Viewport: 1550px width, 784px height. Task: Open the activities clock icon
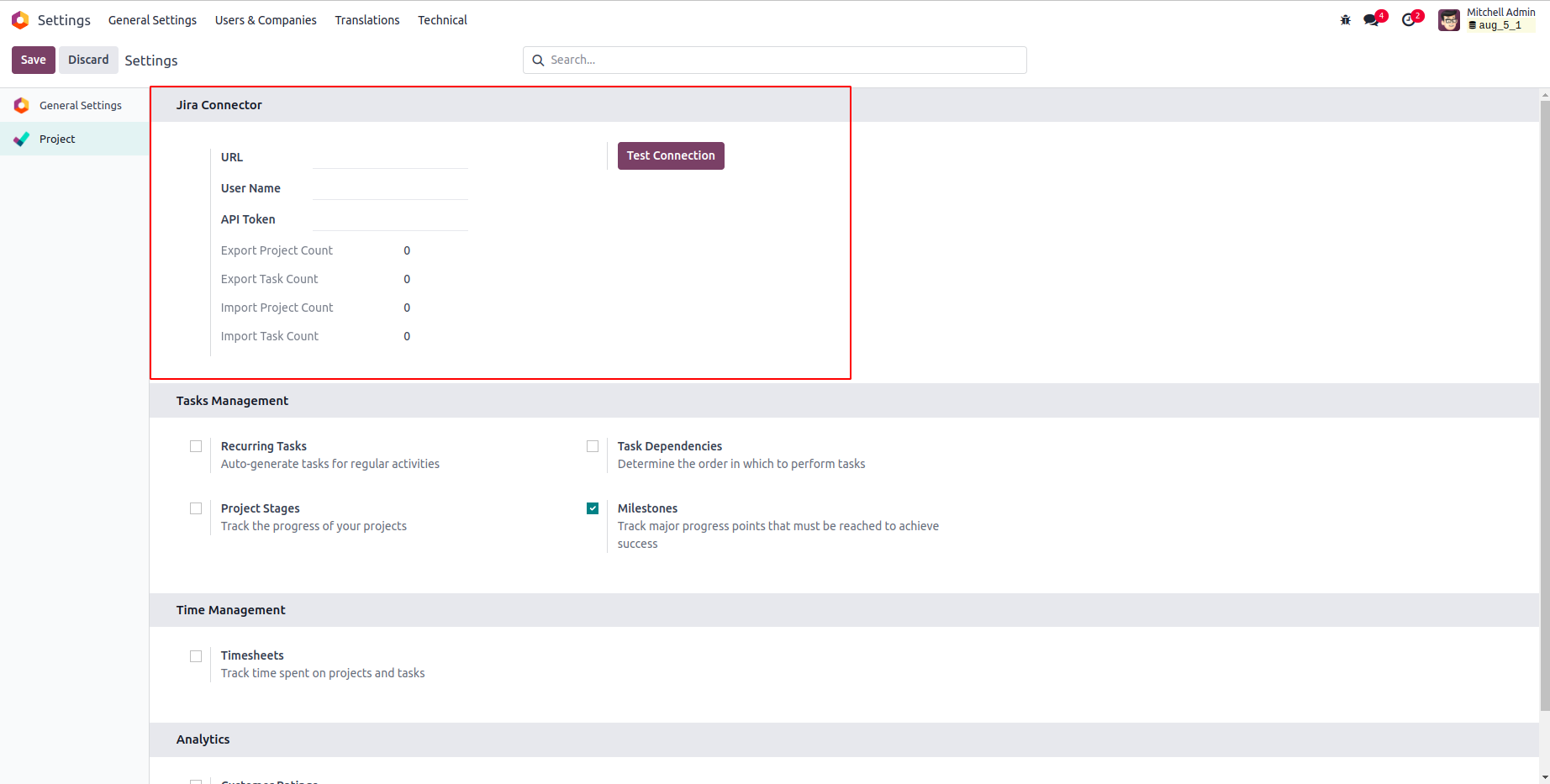pyautogui.click(x=1409, y=20)
